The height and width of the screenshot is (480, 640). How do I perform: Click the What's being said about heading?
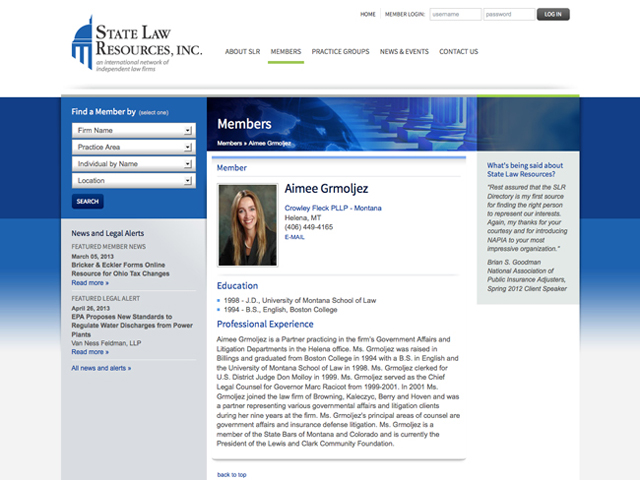click(525, 170)
